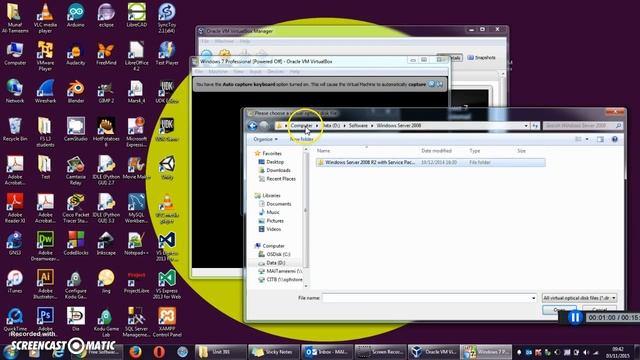The height and width of the screenshot is (360, 640).
Task: Expand the address bar history dropdown
Action: (526, 126)
